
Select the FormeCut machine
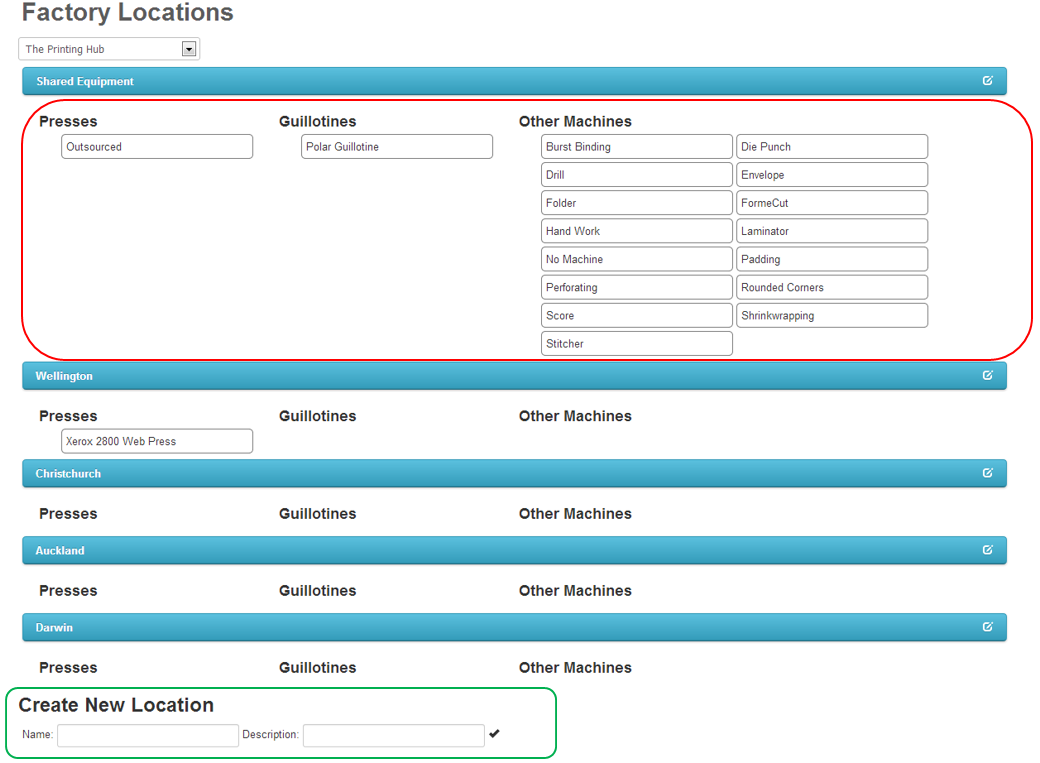pyautogui.click(x=832, y=203)
